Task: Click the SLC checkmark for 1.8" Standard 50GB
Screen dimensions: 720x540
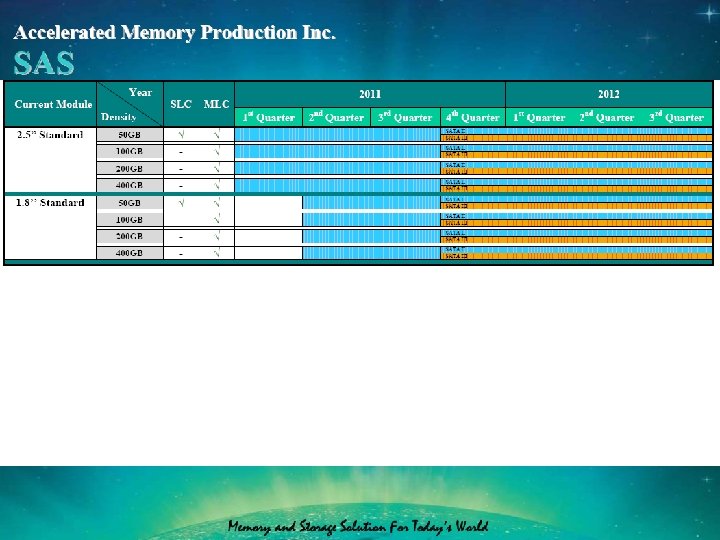Action: (x=181, y=202)
